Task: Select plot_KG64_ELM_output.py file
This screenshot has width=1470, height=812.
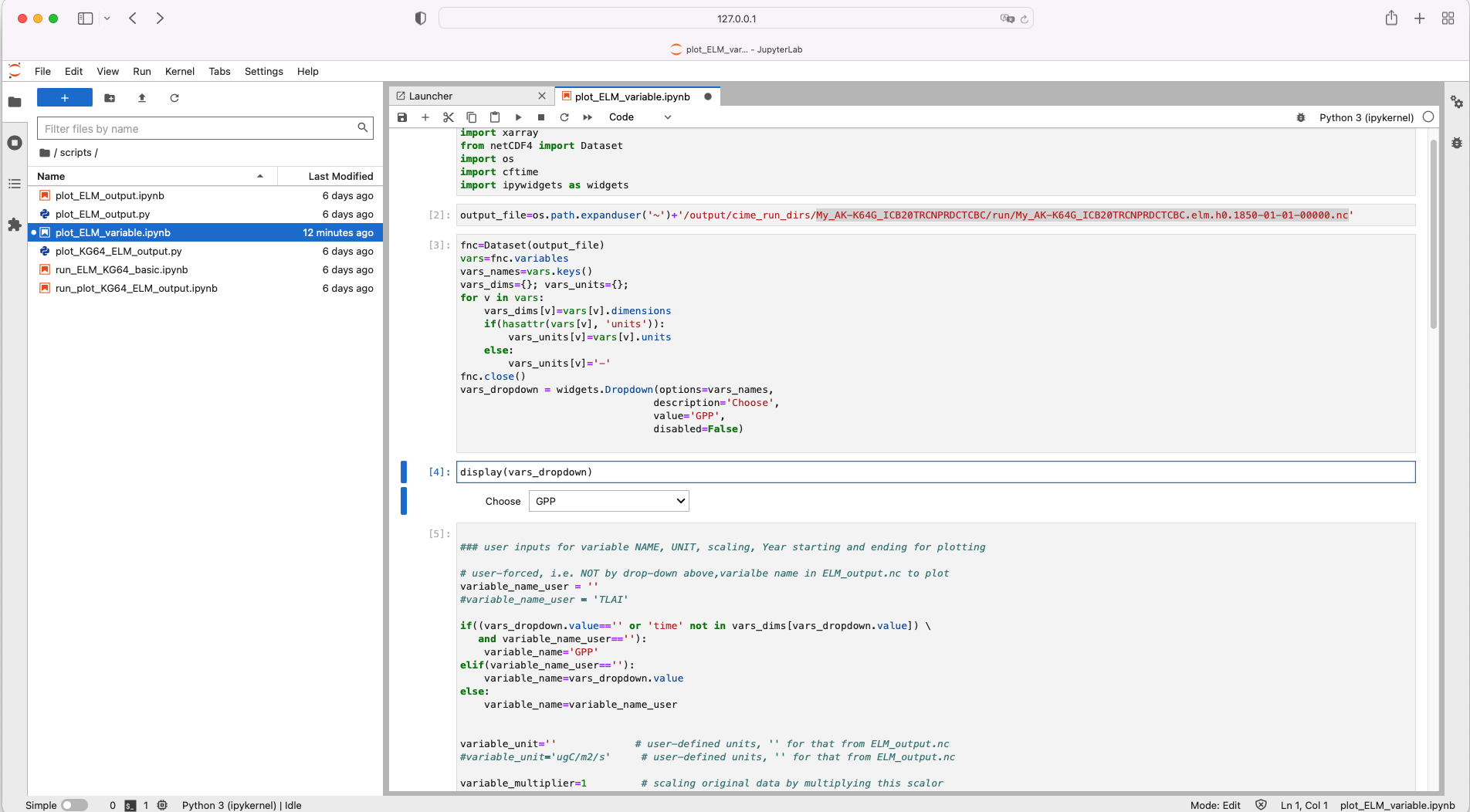Action: (x=205, y=251)
